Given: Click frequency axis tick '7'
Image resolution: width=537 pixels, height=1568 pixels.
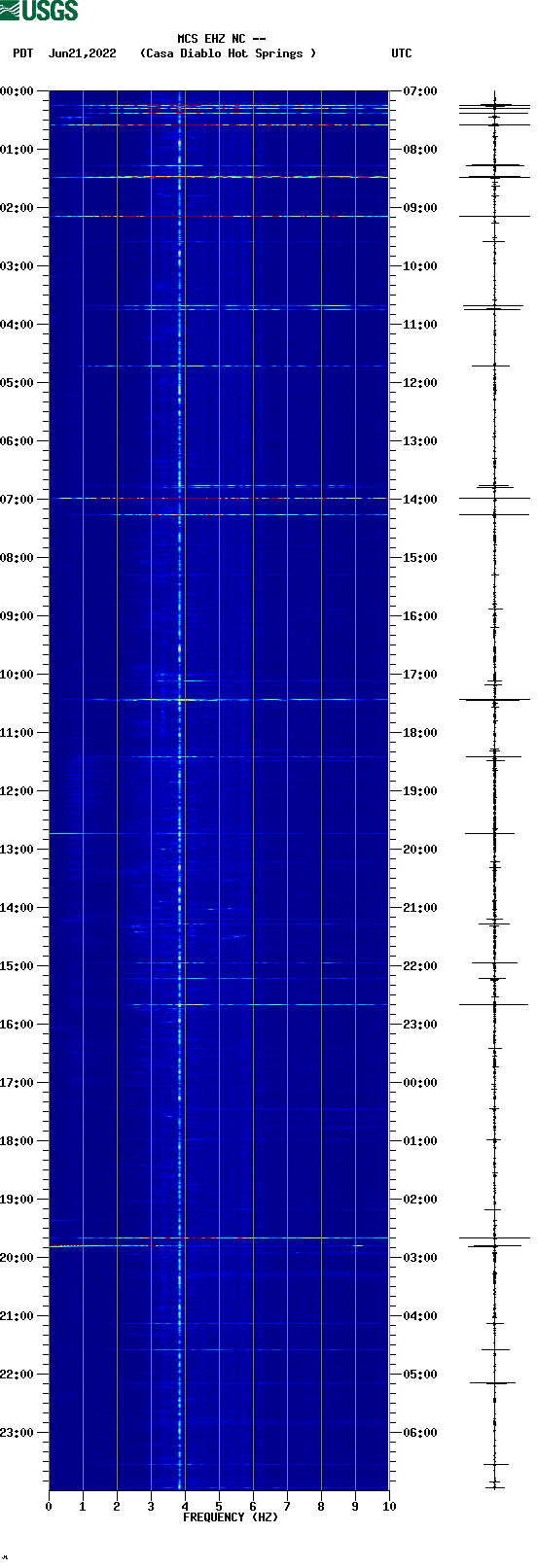Looking at the screenshot, I should [x=287, y=1507].
